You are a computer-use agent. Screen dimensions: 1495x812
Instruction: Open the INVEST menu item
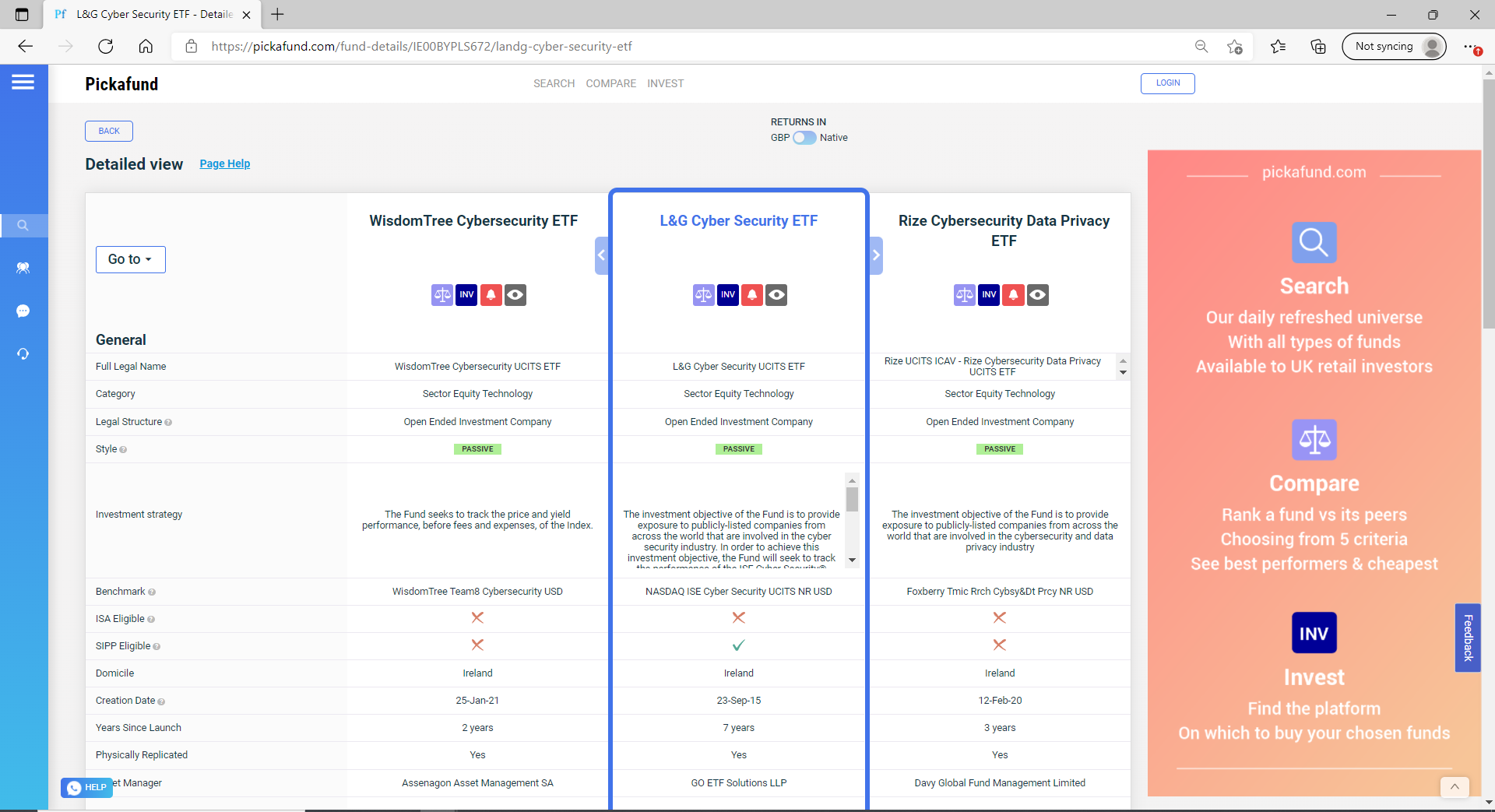coord(666,83)
